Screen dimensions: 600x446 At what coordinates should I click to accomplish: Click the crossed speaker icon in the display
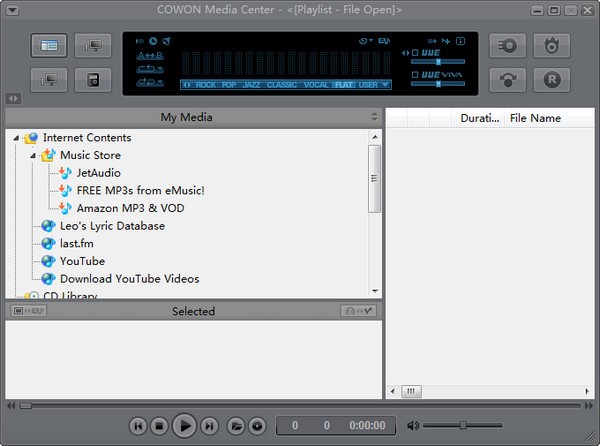point(166,41)
